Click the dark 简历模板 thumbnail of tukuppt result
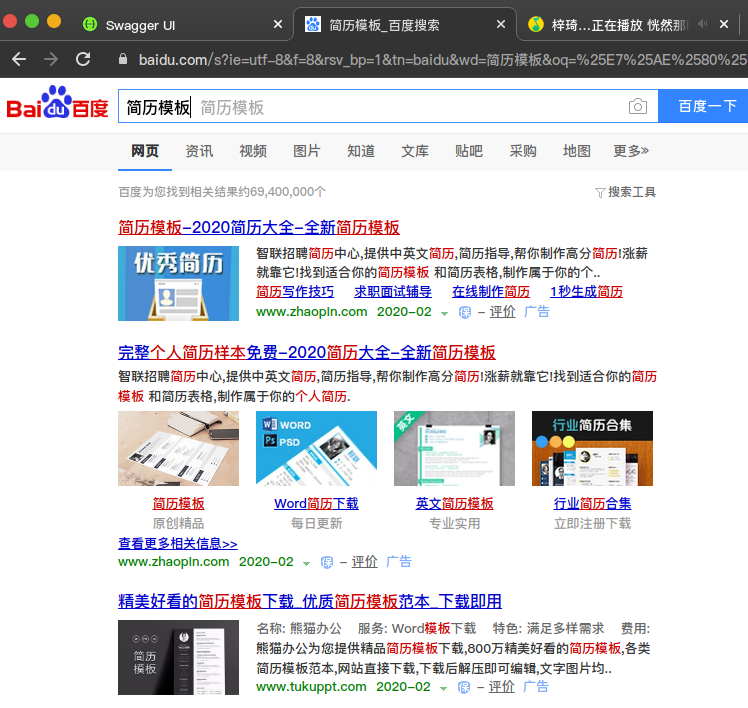This screenshot has height=708, width=748. [x=178, y=657]
